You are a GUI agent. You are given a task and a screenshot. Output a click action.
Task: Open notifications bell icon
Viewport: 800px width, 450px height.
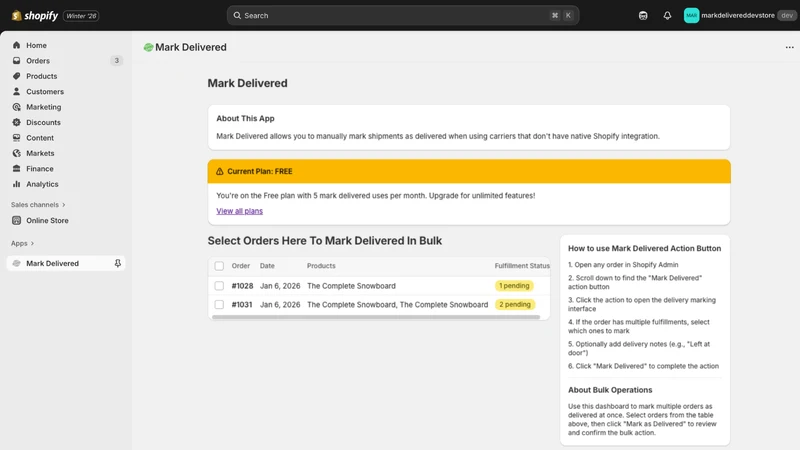[x=667, y=15]
